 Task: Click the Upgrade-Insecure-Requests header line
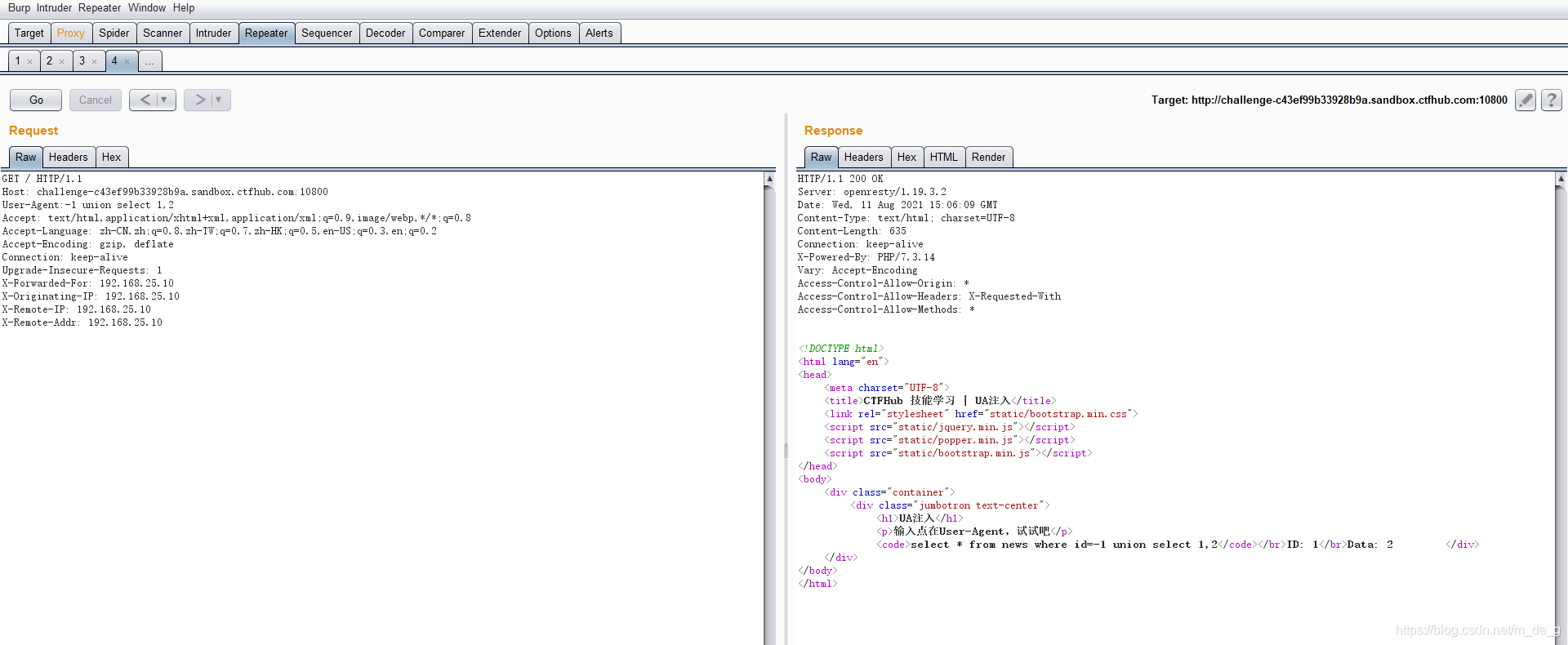pyautogui.click(x=82, y=270)
